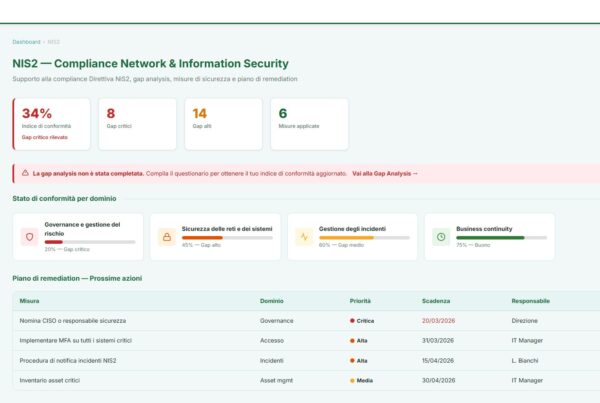Click the pulse icon for Gestione degli incidenti
The image size is (600, 403).
click(x=304, y=237)
